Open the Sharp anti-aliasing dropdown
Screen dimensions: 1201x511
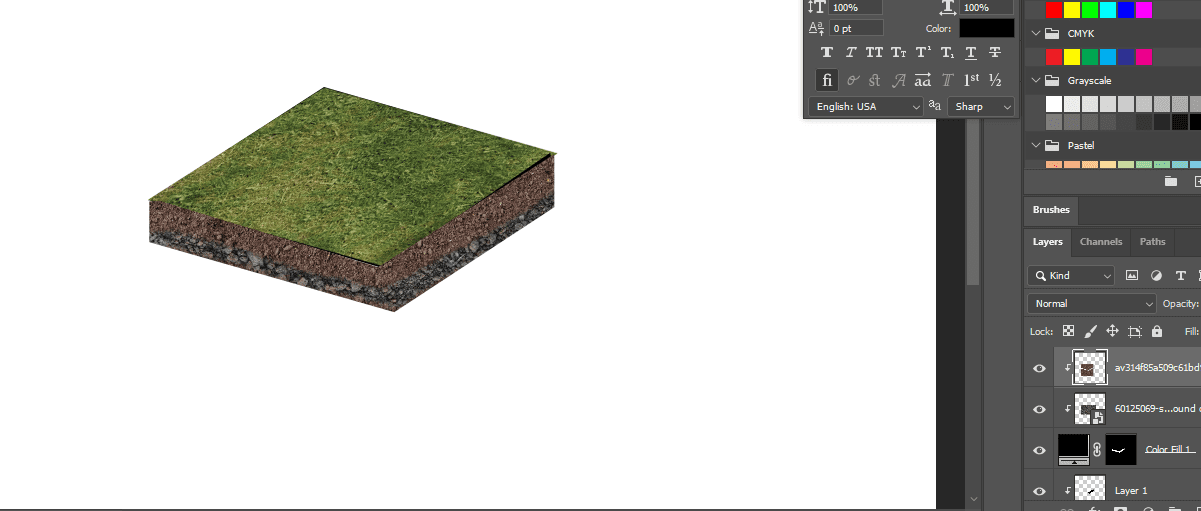click(x=981, y=106)
